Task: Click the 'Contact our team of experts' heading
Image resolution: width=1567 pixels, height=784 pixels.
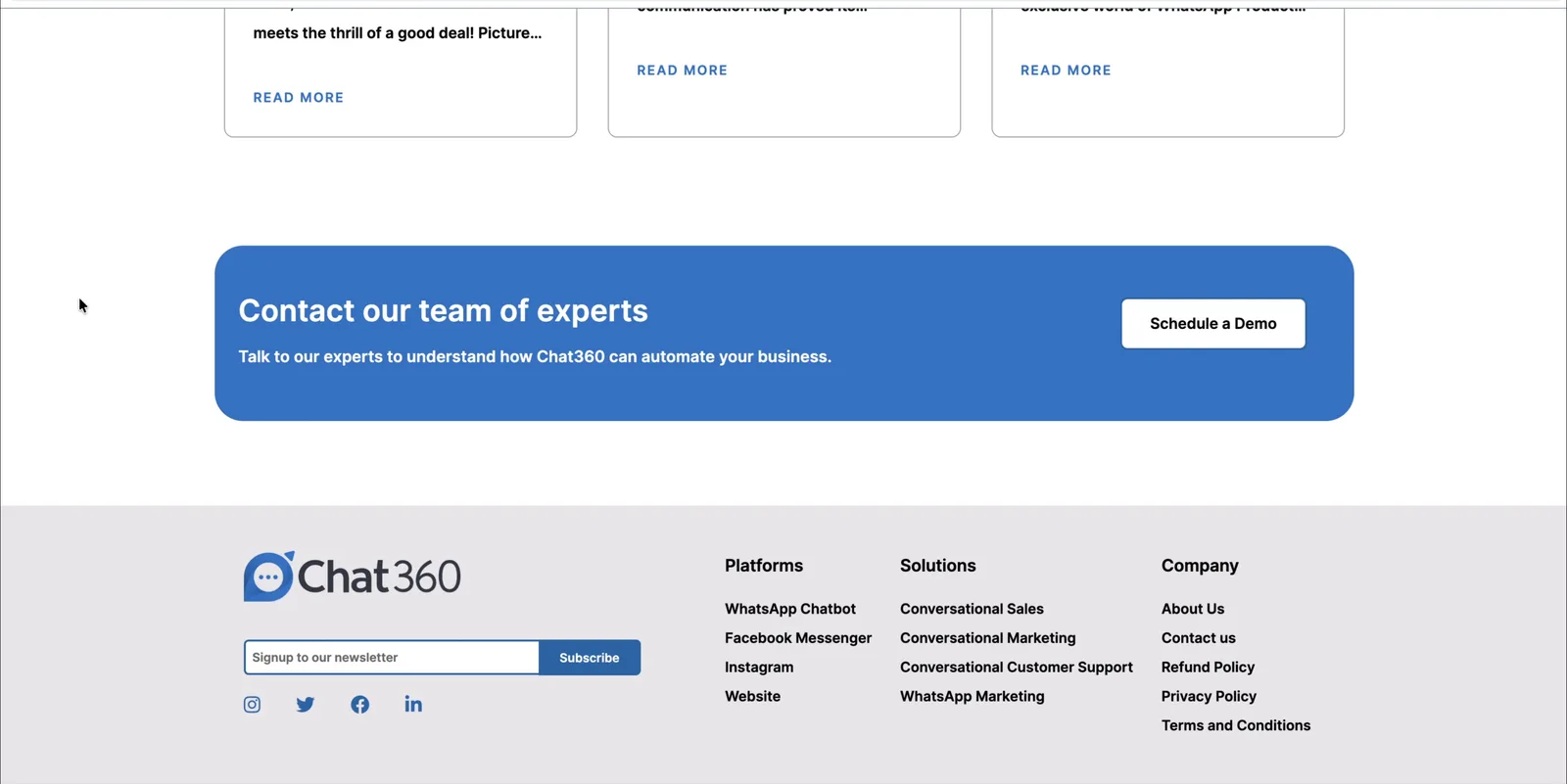Action: (x=444, y=311)
